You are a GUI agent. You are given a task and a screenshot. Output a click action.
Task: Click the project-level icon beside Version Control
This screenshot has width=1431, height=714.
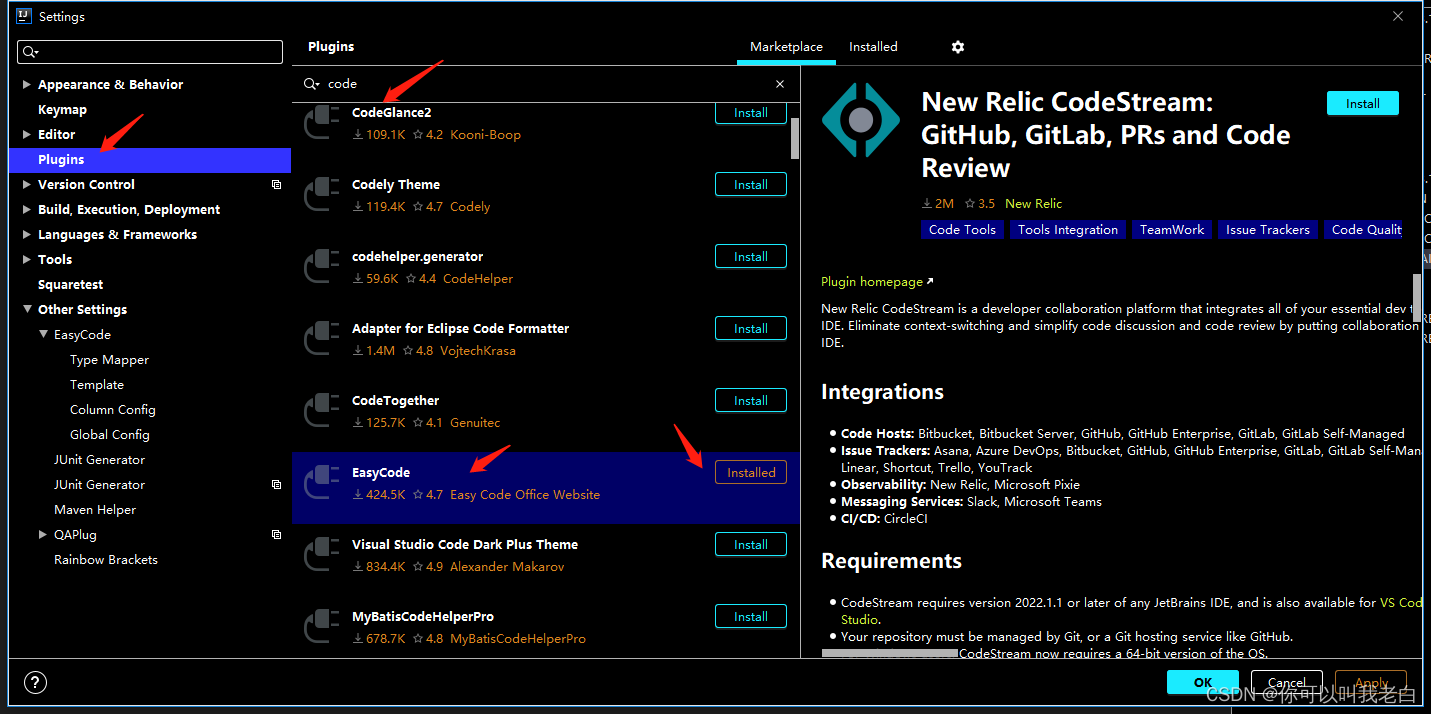coord(277,185)
